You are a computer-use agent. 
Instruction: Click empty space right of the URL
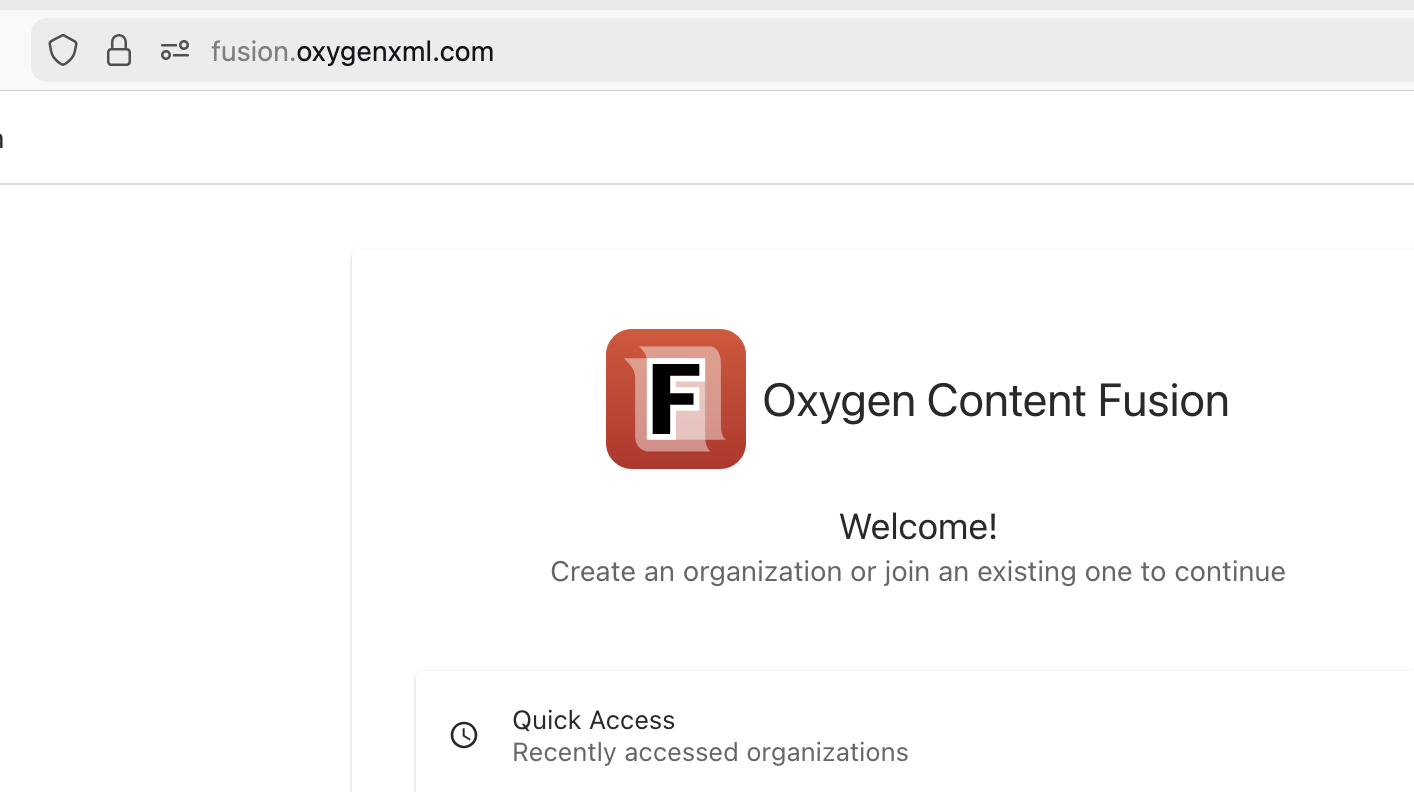pos(950,50)
